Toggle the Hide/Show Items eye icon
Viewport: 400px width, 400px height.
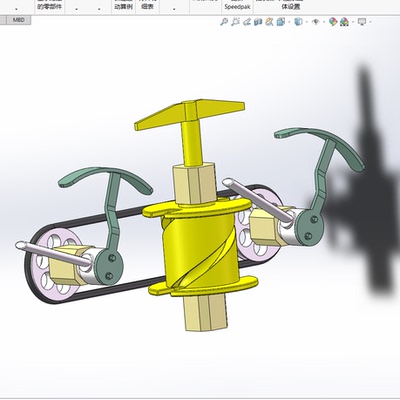click(x=315, y=22)
